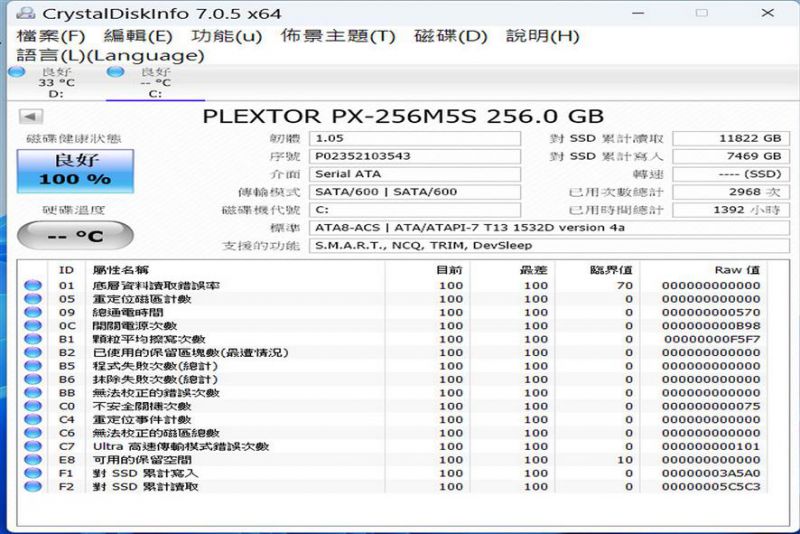Select the Ultra 高速傳輸模式錯誤次數 attribute name
Image resolution: width=800 pixels, height=534 pixels.
tap(181, 447)
